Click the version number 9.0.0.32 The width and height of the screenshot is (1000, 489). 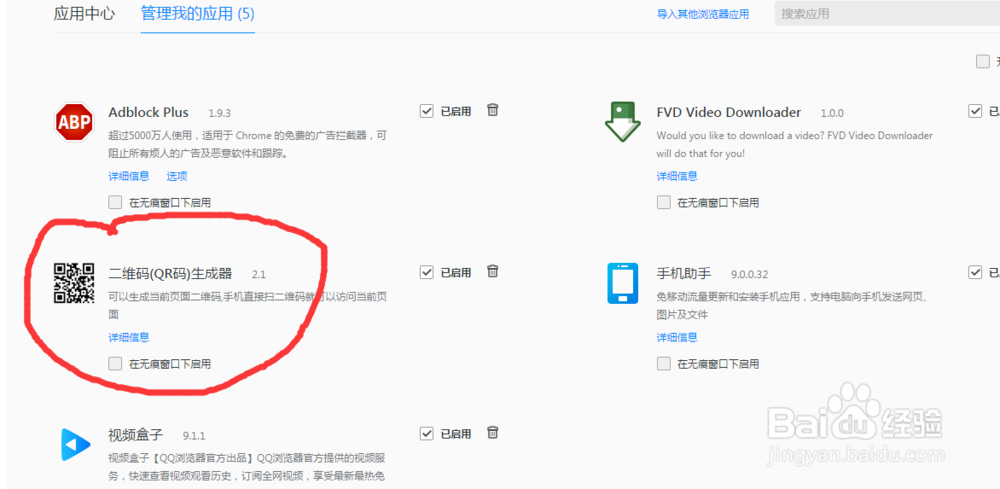(x=749, y=275)
